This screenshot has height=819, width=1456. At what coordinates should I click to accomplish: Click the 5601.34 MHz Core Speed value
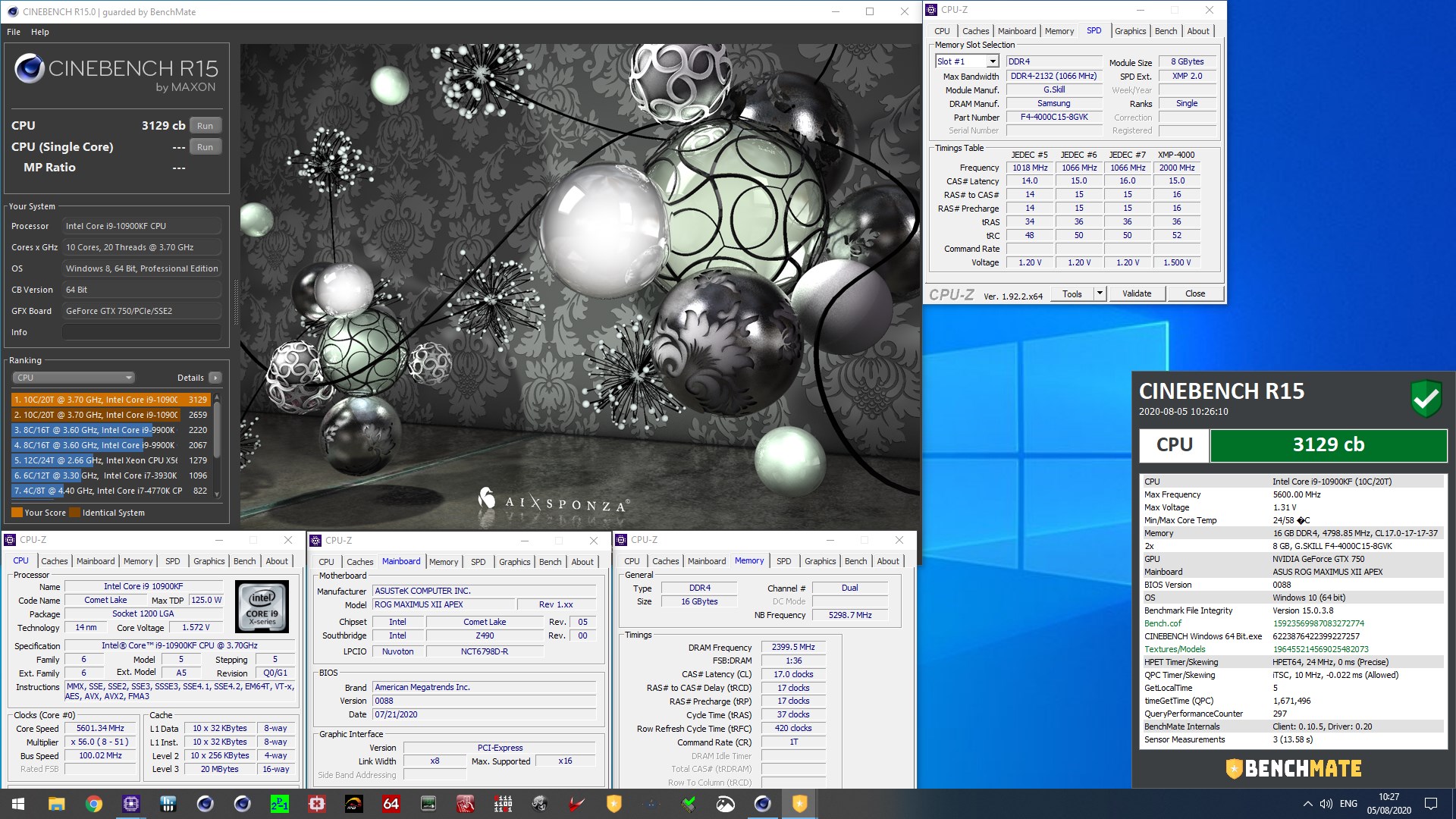(x=100, y=728)
